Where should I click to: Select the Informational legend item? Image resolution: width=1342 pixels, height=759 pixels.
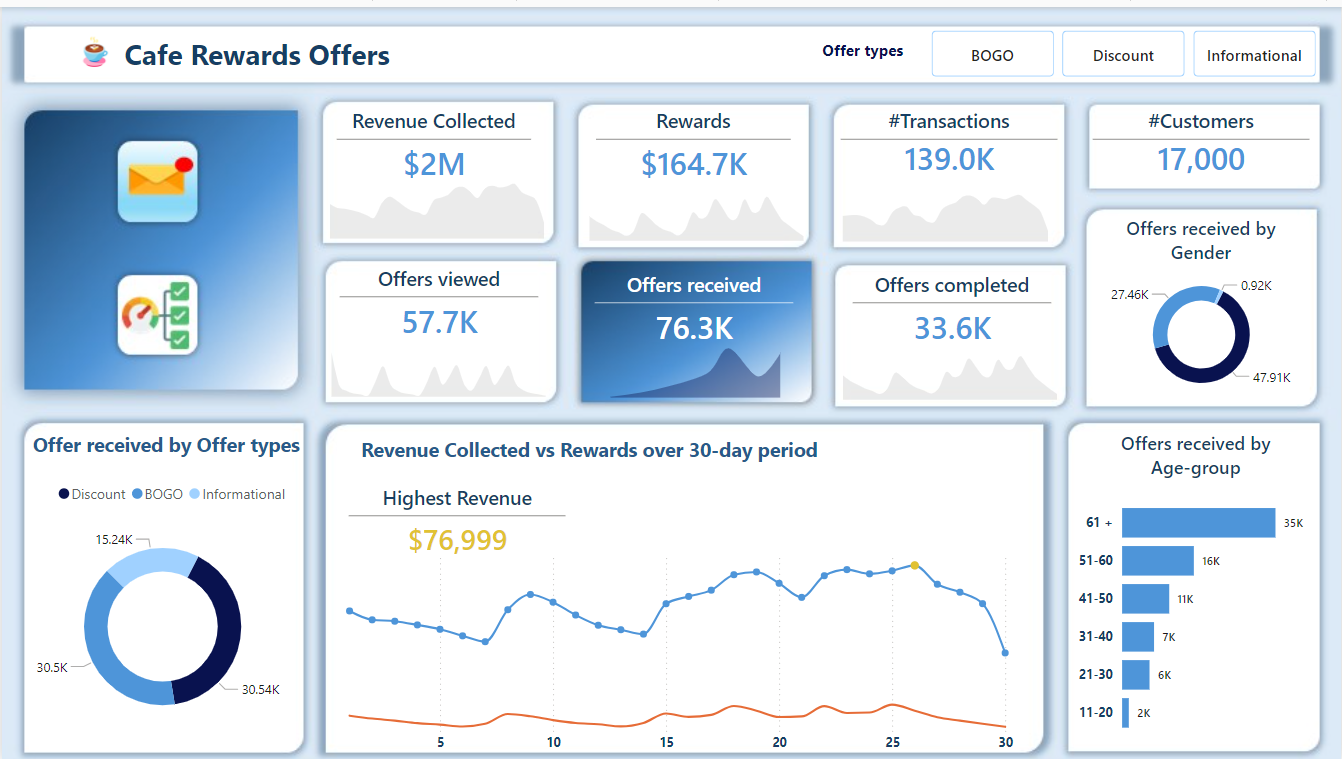point(243,494)
